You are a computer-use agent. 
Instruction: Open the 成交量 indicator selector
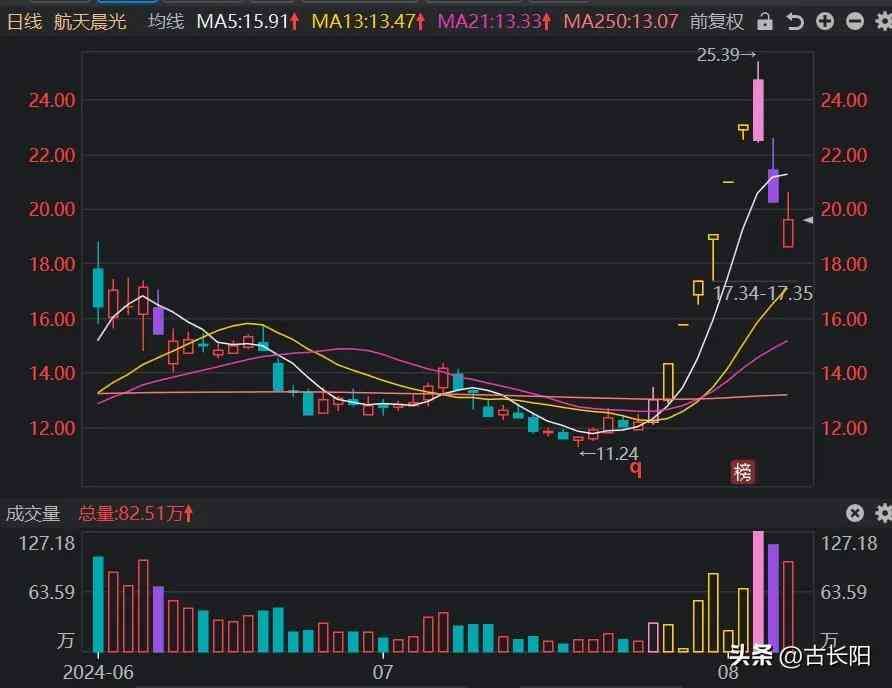pos(33,514)
